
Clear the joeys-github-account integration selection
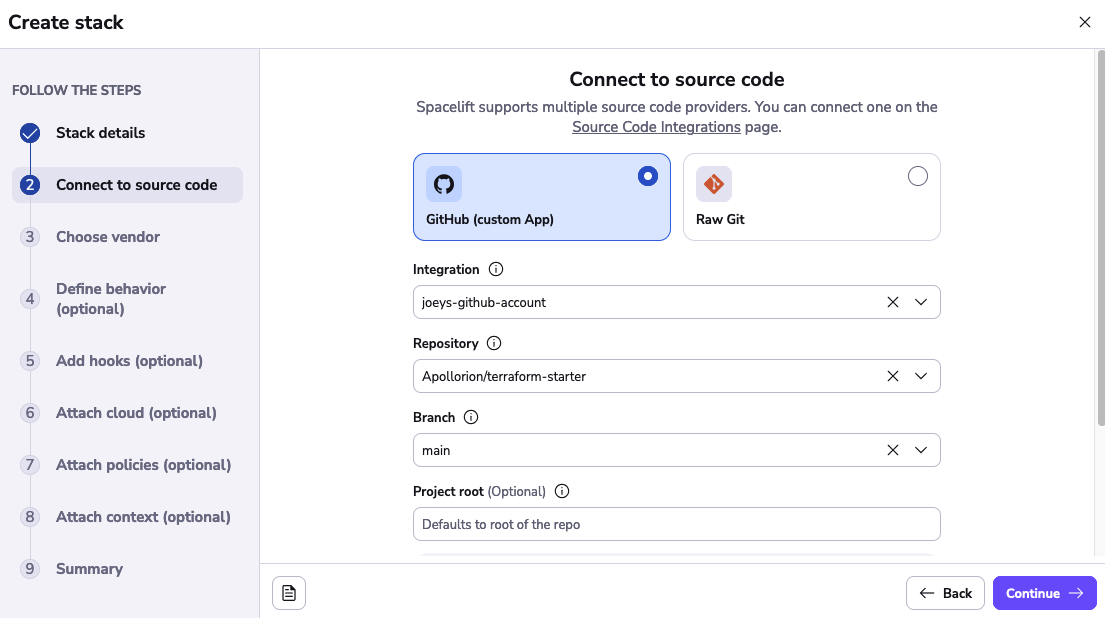(x=893, y=302)
